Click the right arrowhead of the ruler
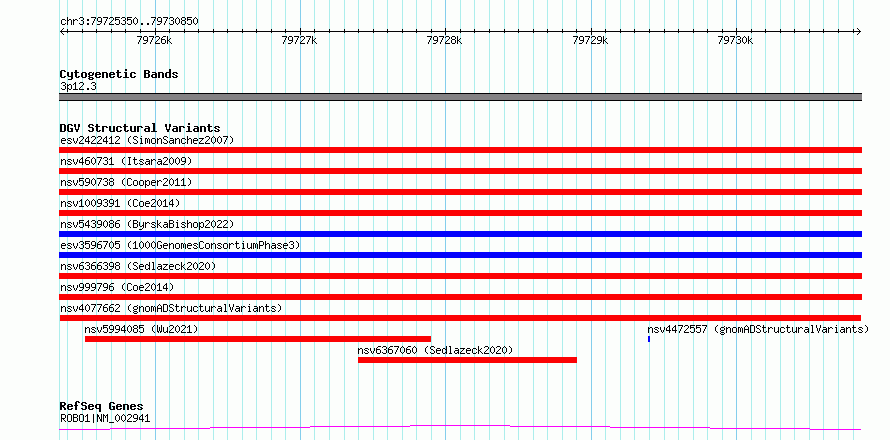The image size is (890, 440). (859, 31)
